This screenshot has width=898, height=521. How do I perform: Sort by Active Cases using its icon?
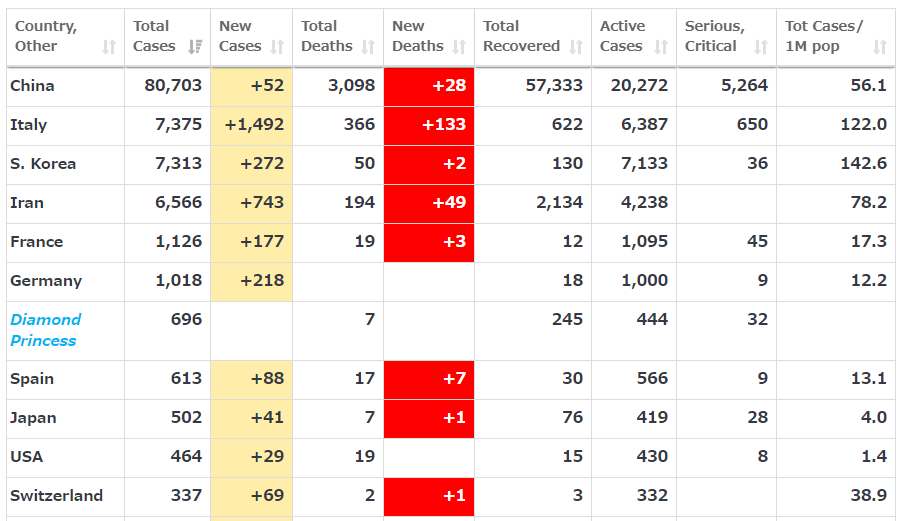(x=660, y=47)
